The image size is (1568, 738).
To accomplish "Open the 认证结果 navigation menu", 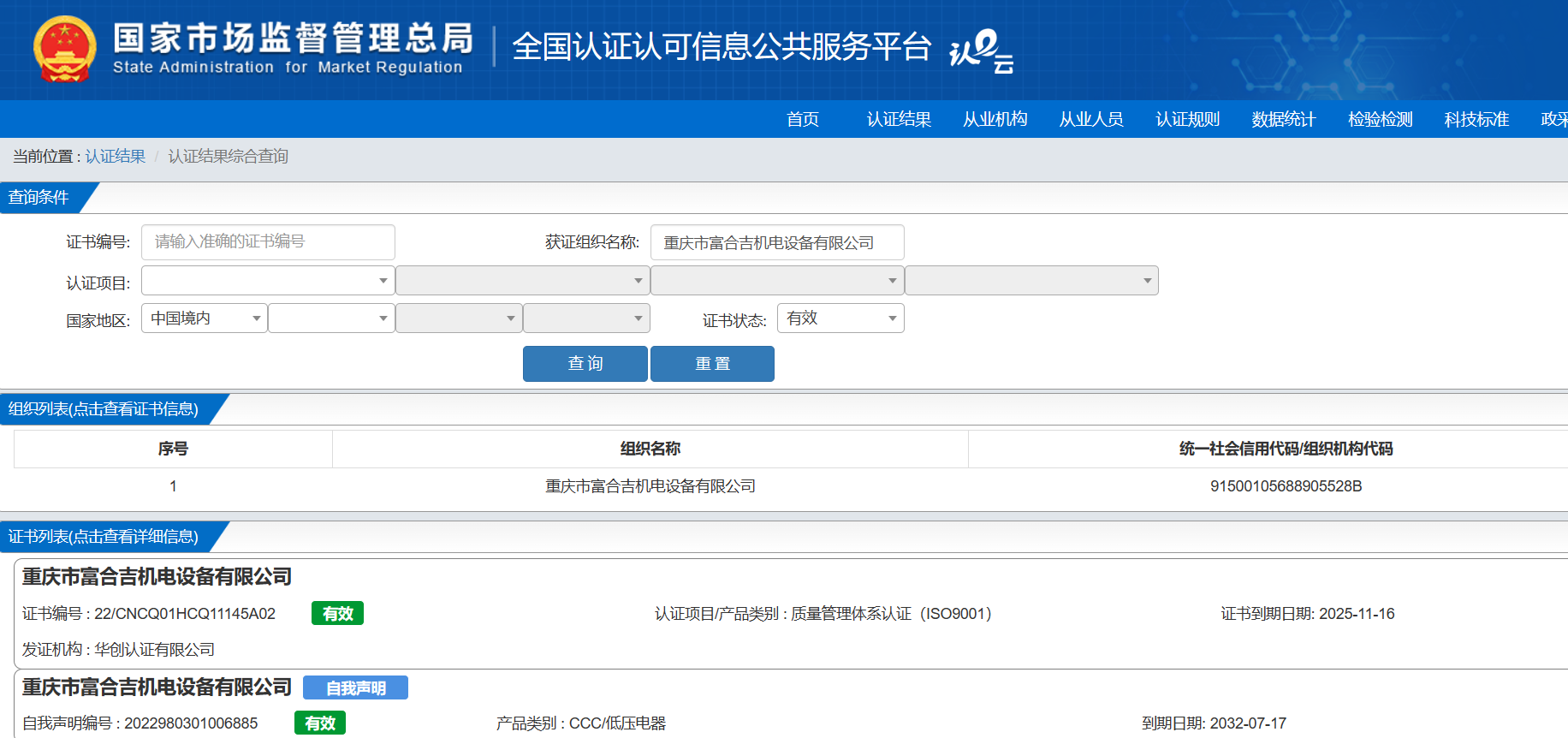I will coord(899,119).
